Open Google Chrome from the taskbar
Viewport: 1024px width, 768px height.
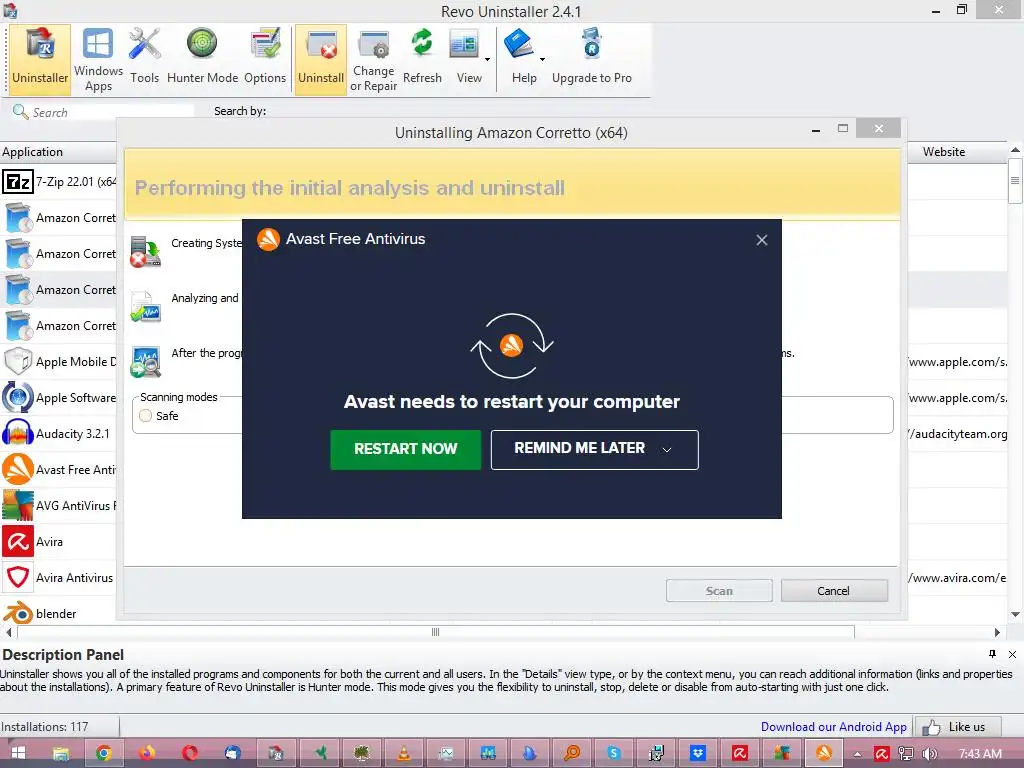(x=103, y=753)
